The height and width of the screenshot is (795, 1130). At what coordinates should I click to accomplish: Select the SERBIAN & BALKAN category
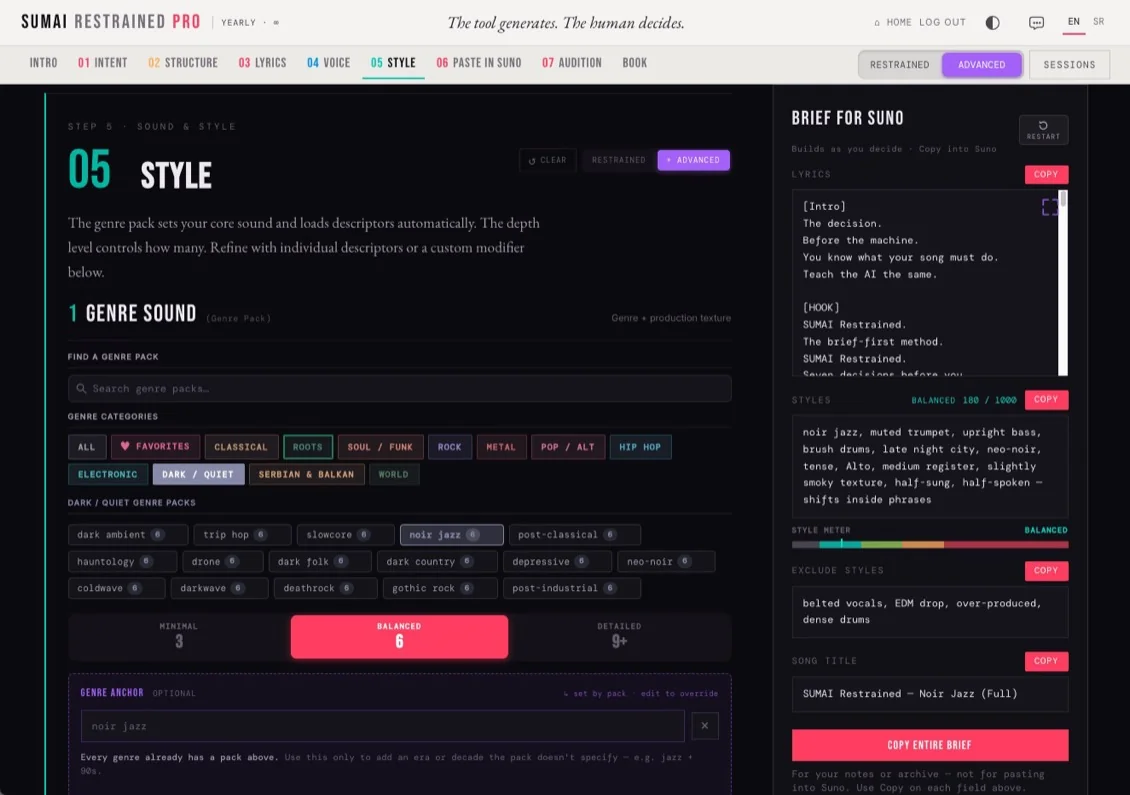point(306,474)
